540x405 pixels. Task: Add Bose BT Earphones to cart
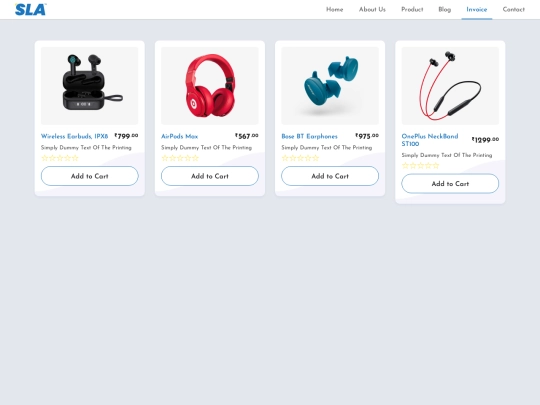click(330, 176)
